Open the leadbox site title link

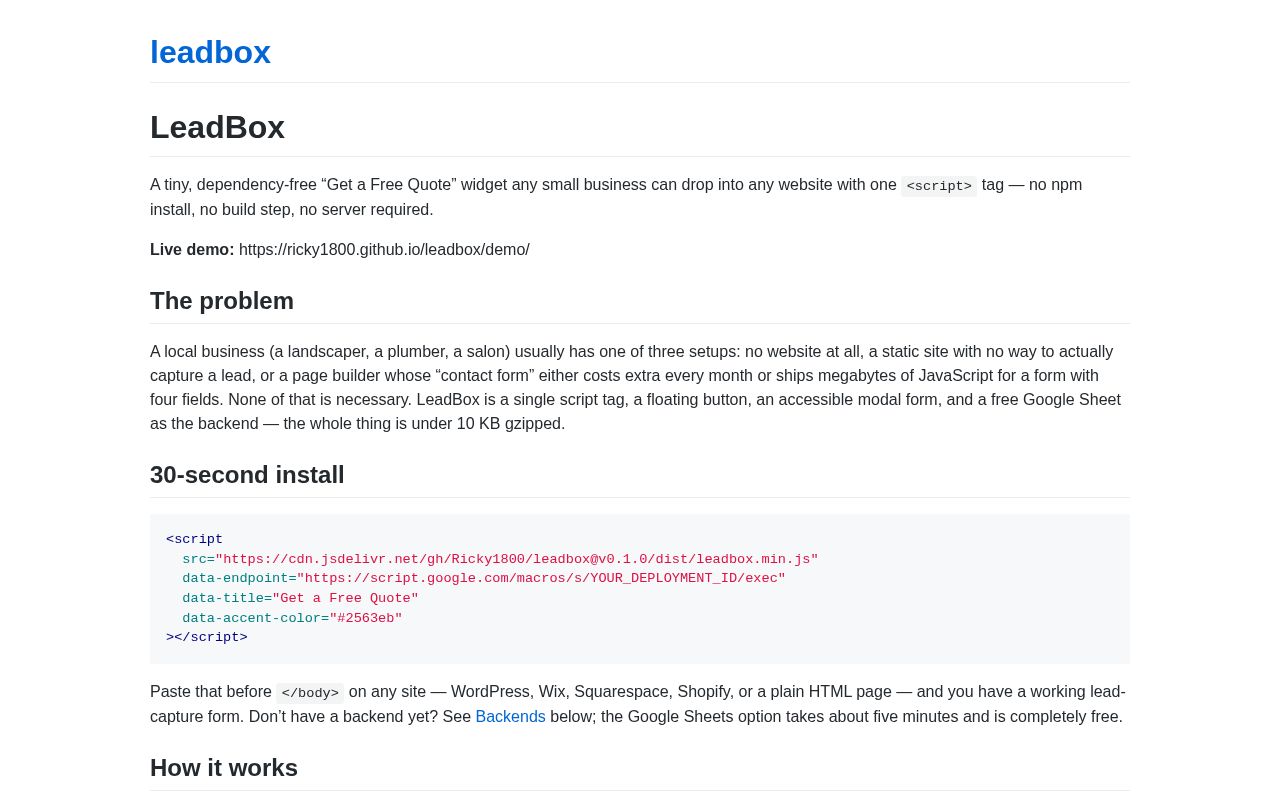click(x=210, y=52)
